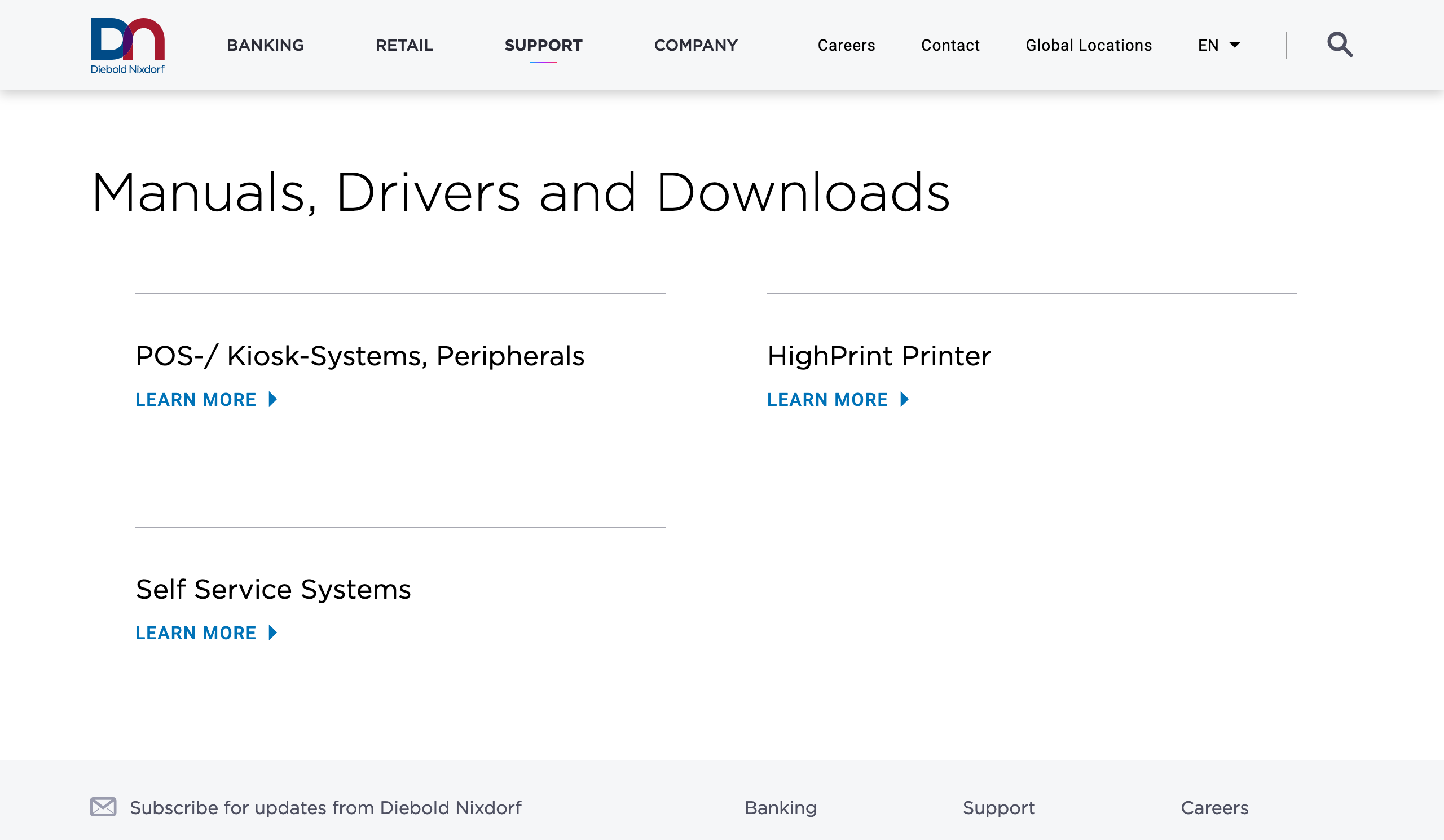Click arrow beside POS-/Kiosk-Systems Learn More
The image size is (1444, 840).
(x=274, y=399)
